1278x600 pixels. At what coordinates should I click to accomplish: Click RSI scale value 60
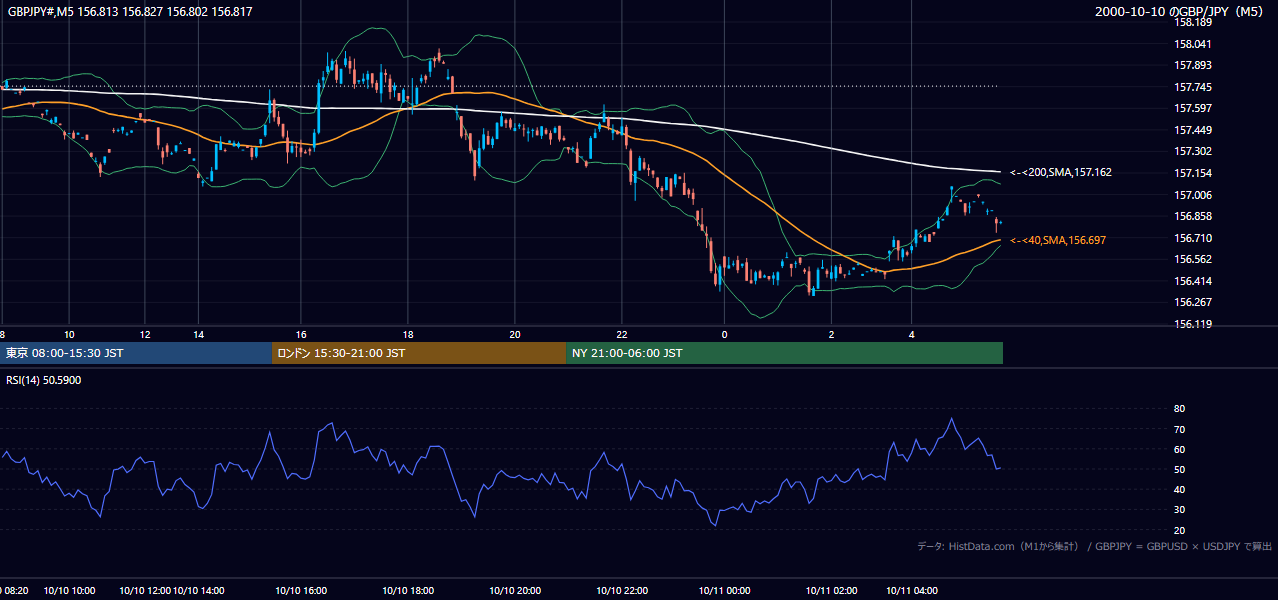[1180, 449]
